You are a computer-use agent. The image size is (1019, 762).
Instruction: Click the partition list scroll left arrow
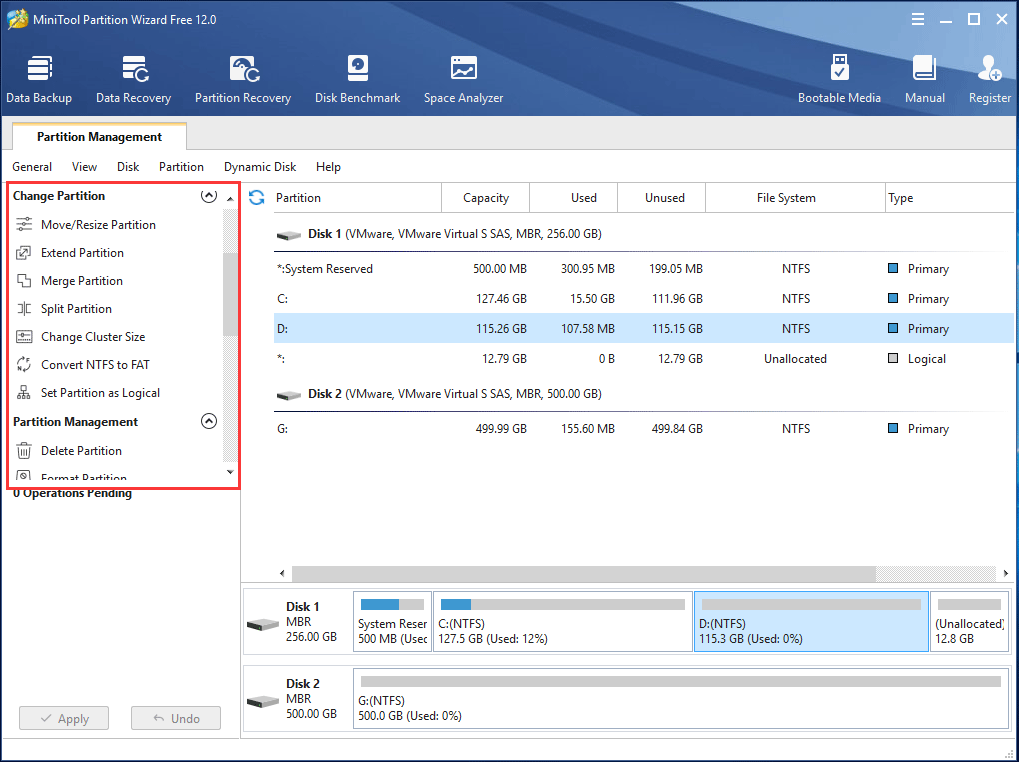(x=282, y=574)
